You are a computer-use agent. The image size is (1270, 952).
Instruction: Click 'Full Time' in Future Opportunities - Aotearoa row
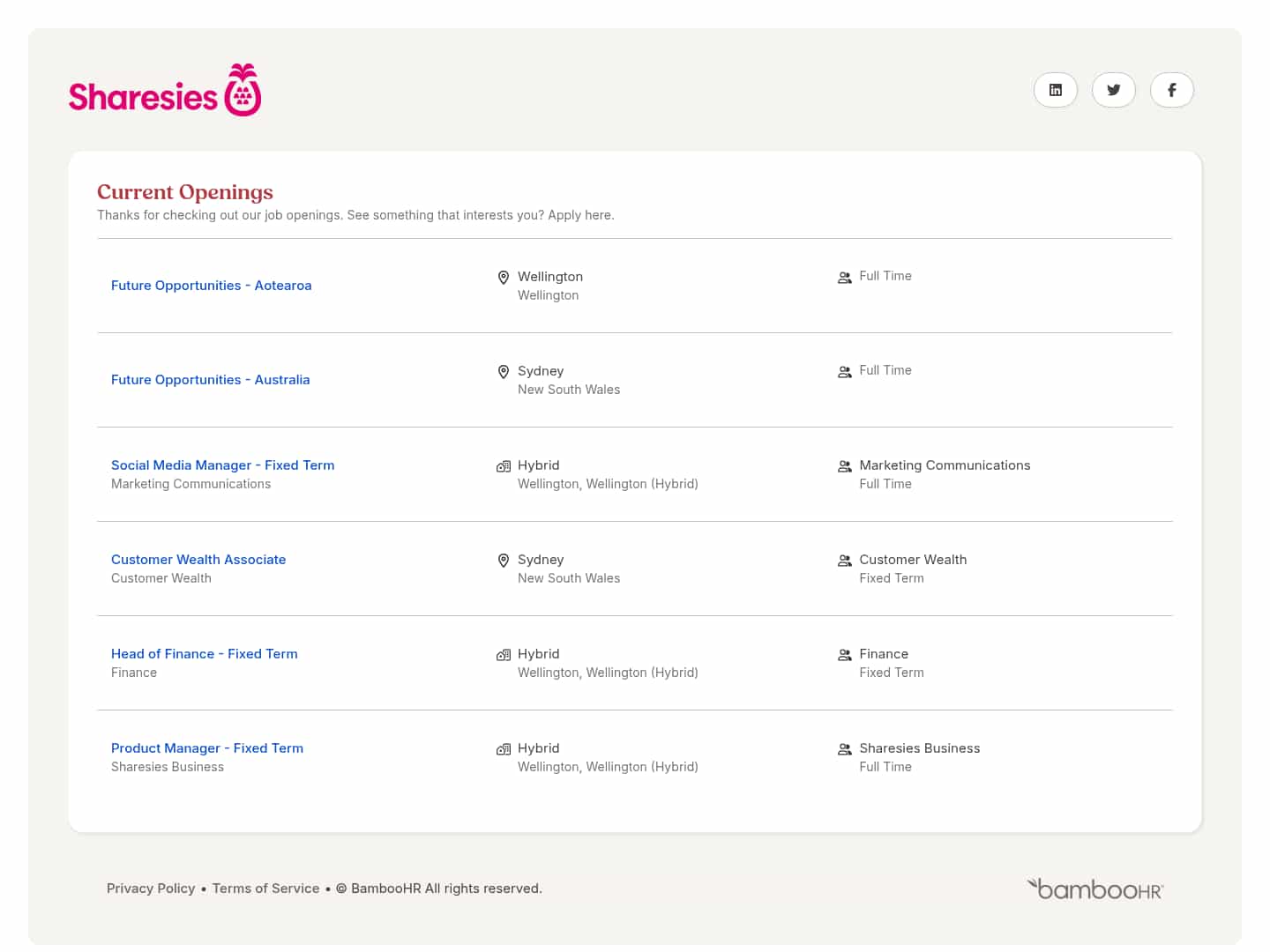point(885,276)
